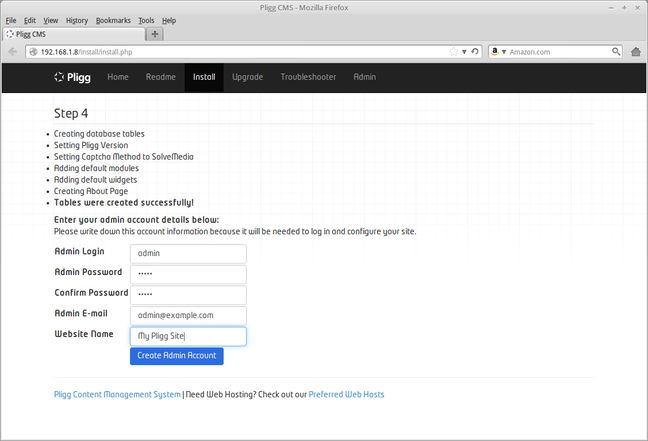Focus the Admin E-mail field

188,315
